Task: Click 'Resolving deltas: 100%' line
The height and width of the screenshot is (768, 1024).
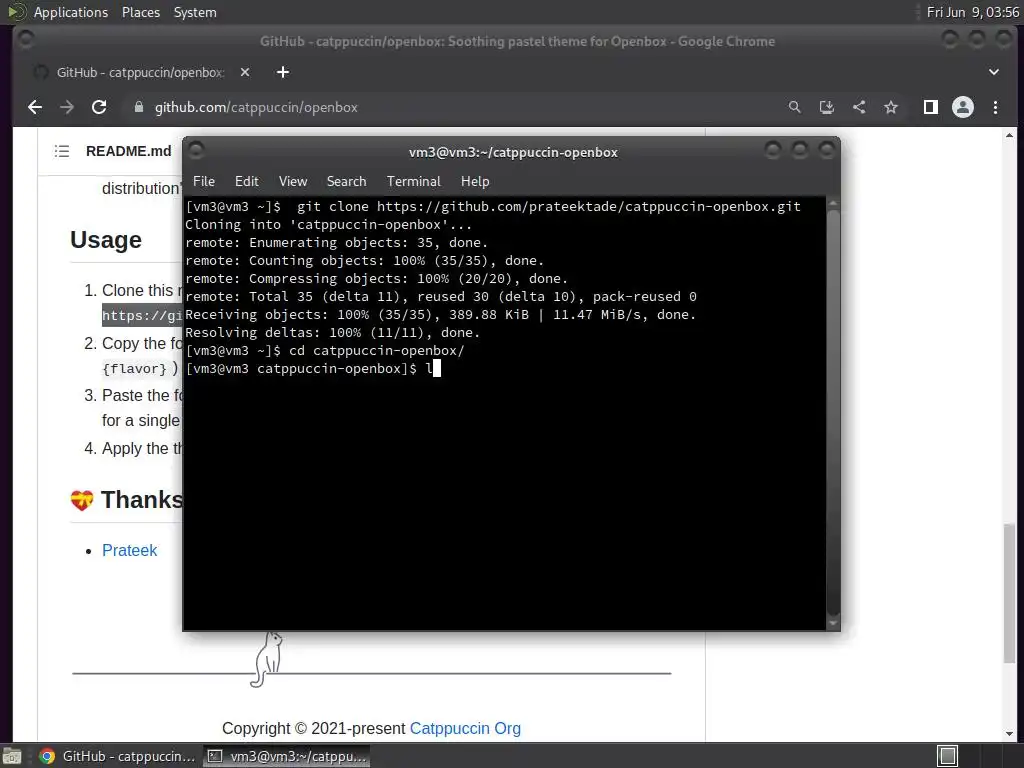Action: click(332, 332)
